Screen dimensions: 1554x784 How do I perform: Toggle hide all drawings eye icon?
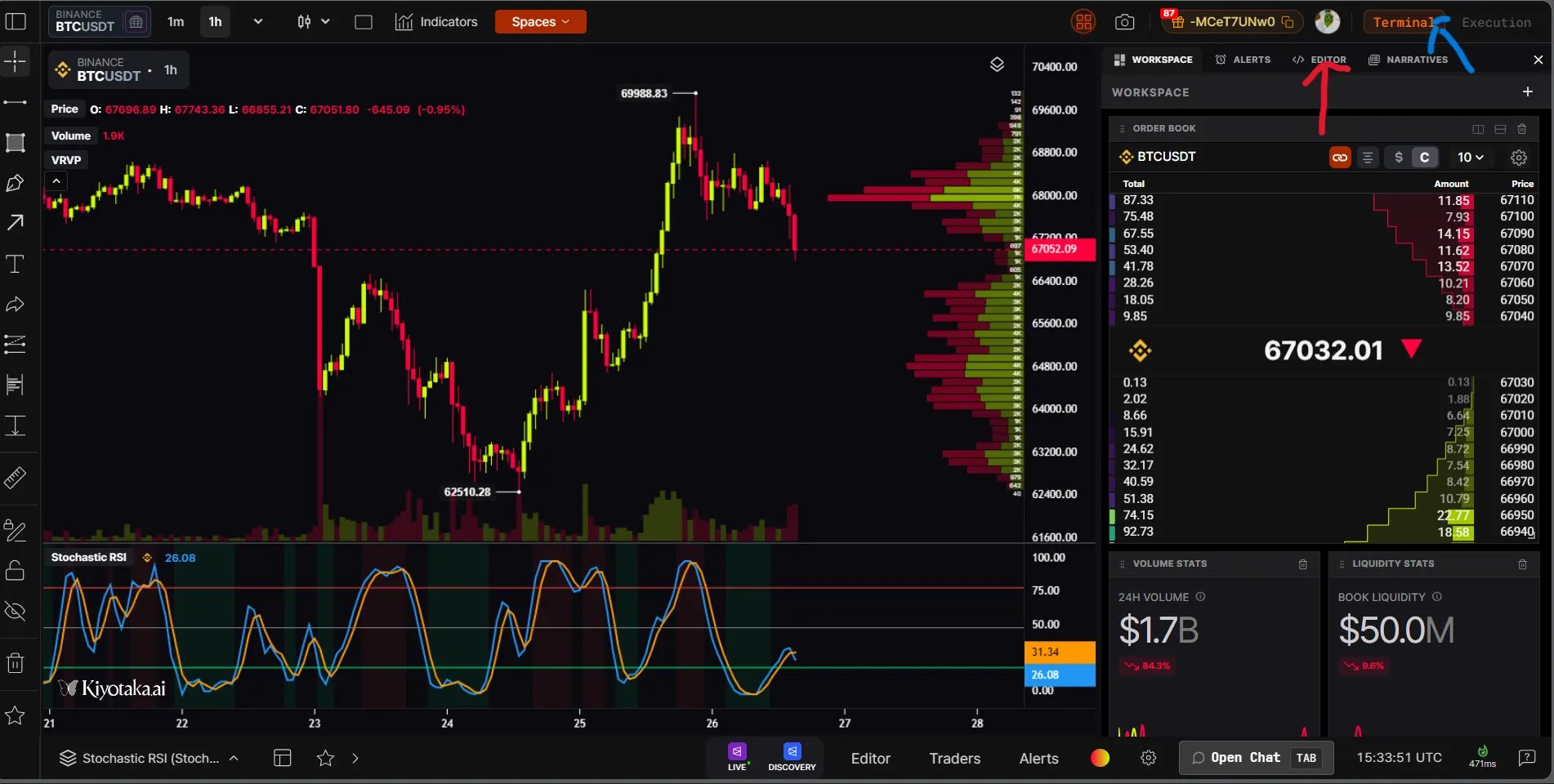pos(16,611)
